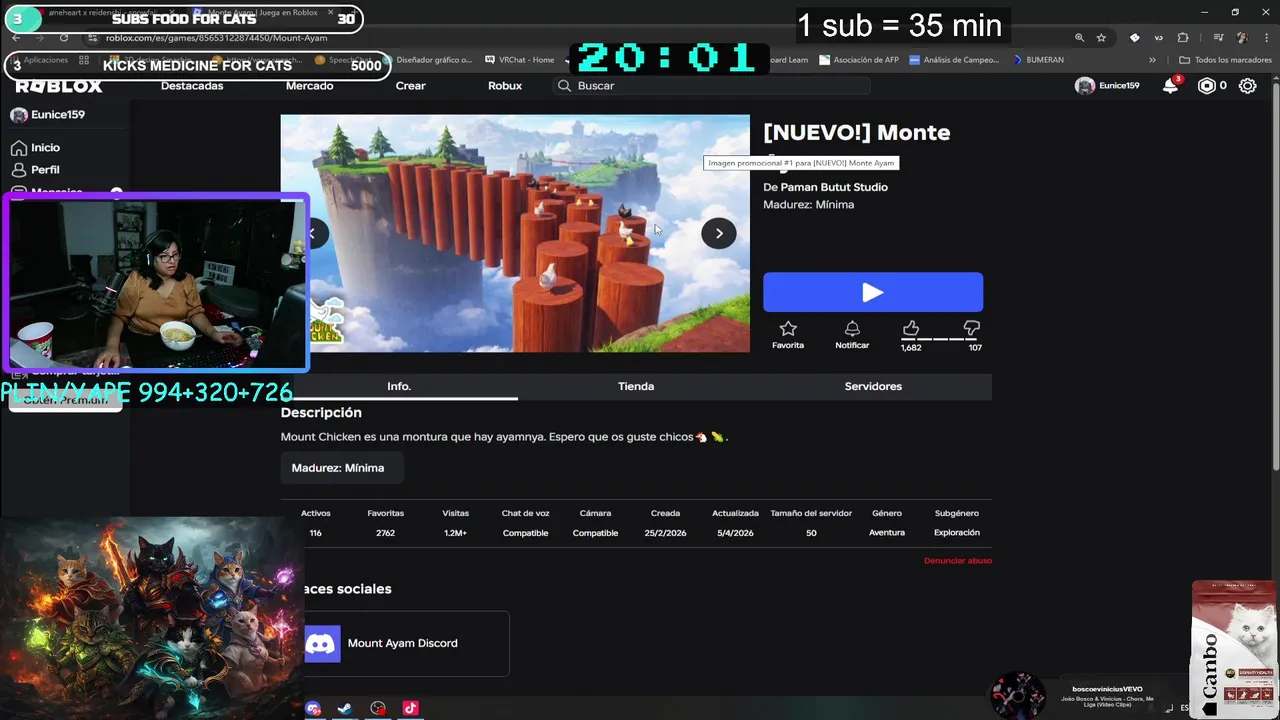Click the Eunice159 sidebar username
1280x720 pixels.
tap(58, 115)
